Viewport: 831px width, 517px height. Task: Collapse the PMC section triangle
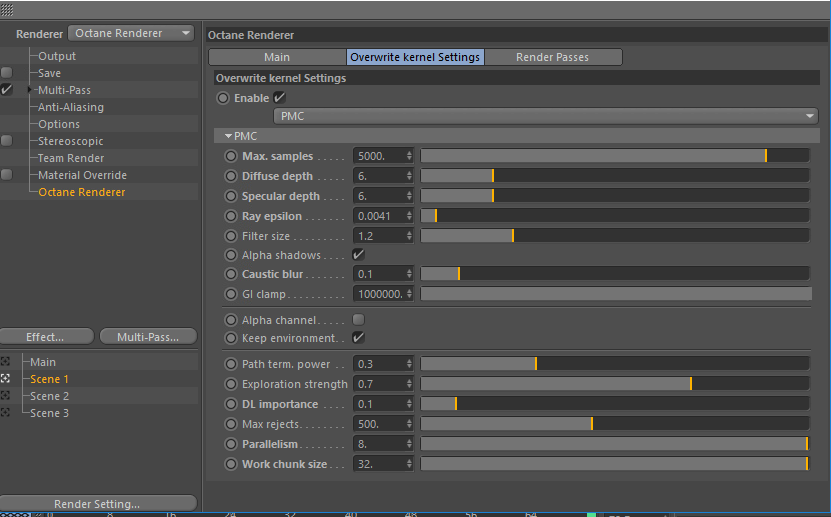click(x=228, y=136)
